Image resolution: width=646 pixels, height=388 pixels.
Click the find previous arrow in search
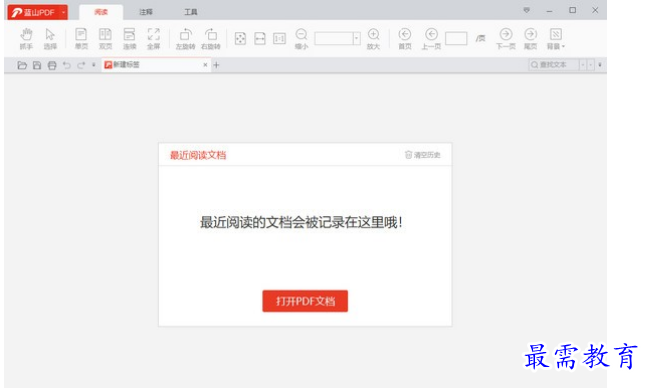pyautogui.click(x=583, y=65)
